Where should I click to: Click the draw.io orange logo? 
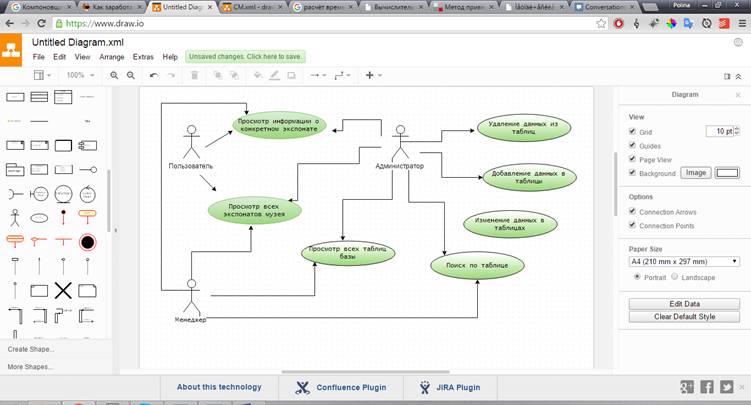click(11, 49)
